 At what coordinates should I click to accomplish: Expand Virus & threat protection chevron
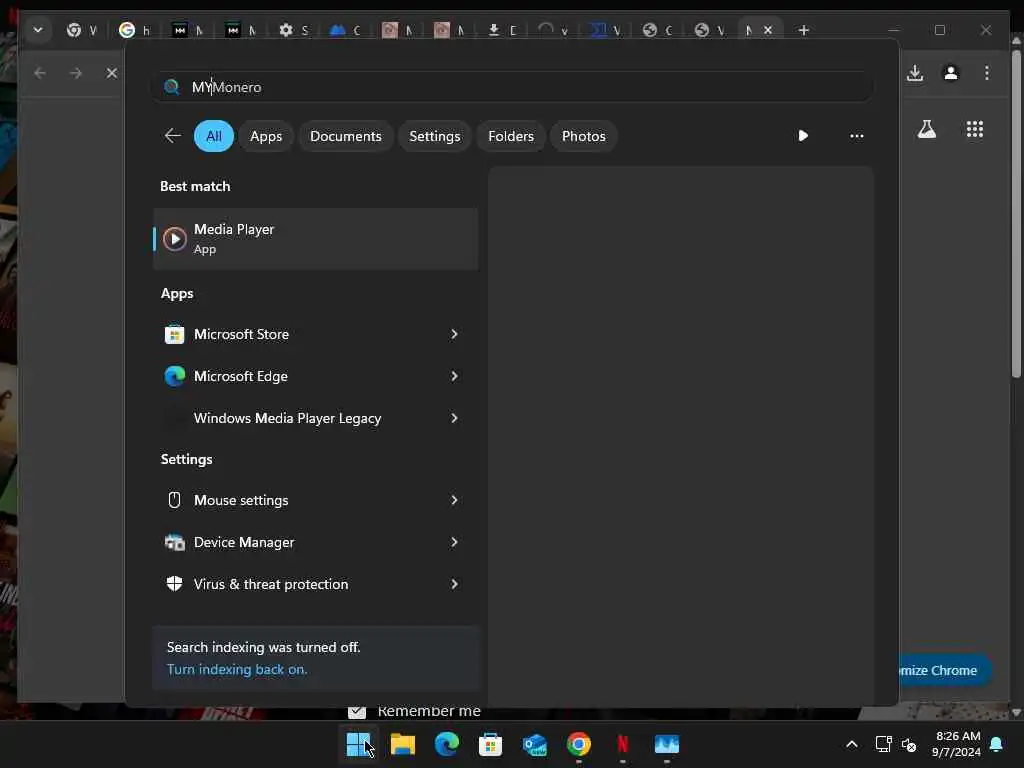point(455,584)
